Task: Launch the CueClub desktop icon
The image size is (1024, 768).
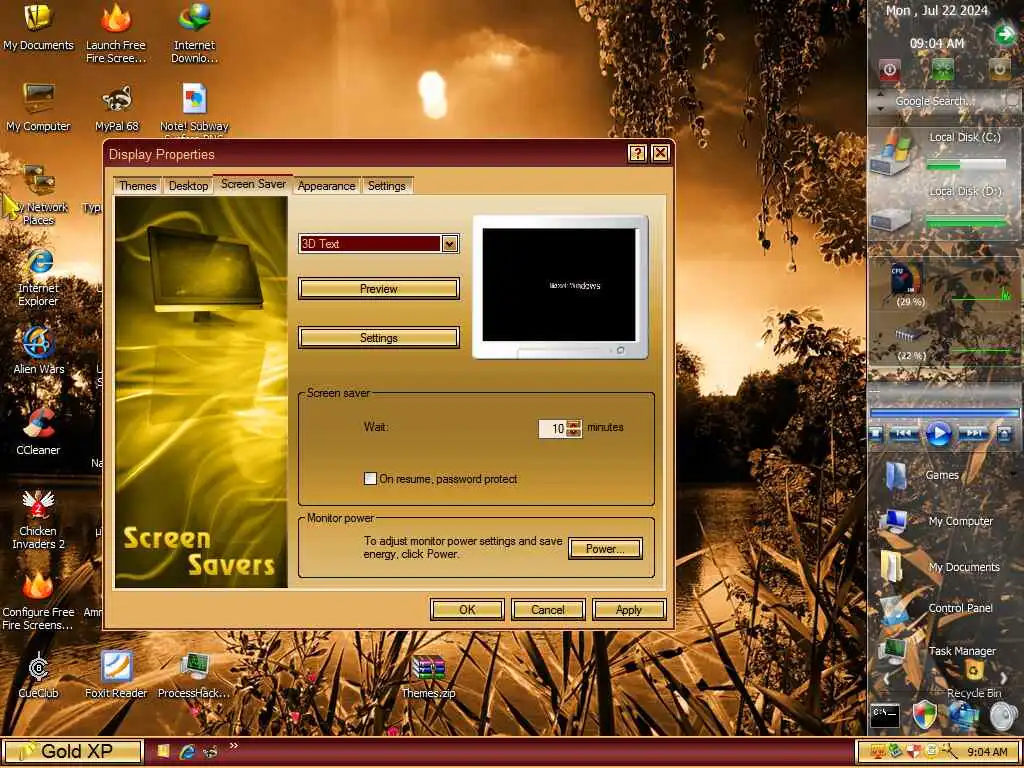Action: pyautogui.click(x=38, y=675)
